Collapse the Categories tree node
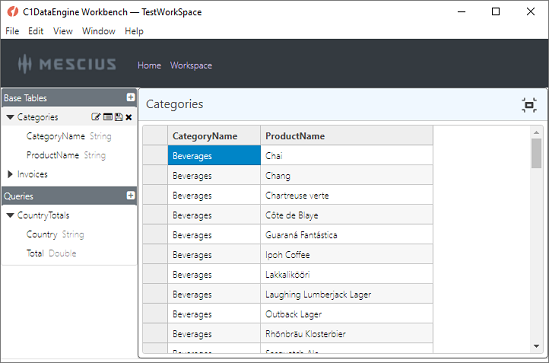Screen dimensions: 549x363 (10, 117)
